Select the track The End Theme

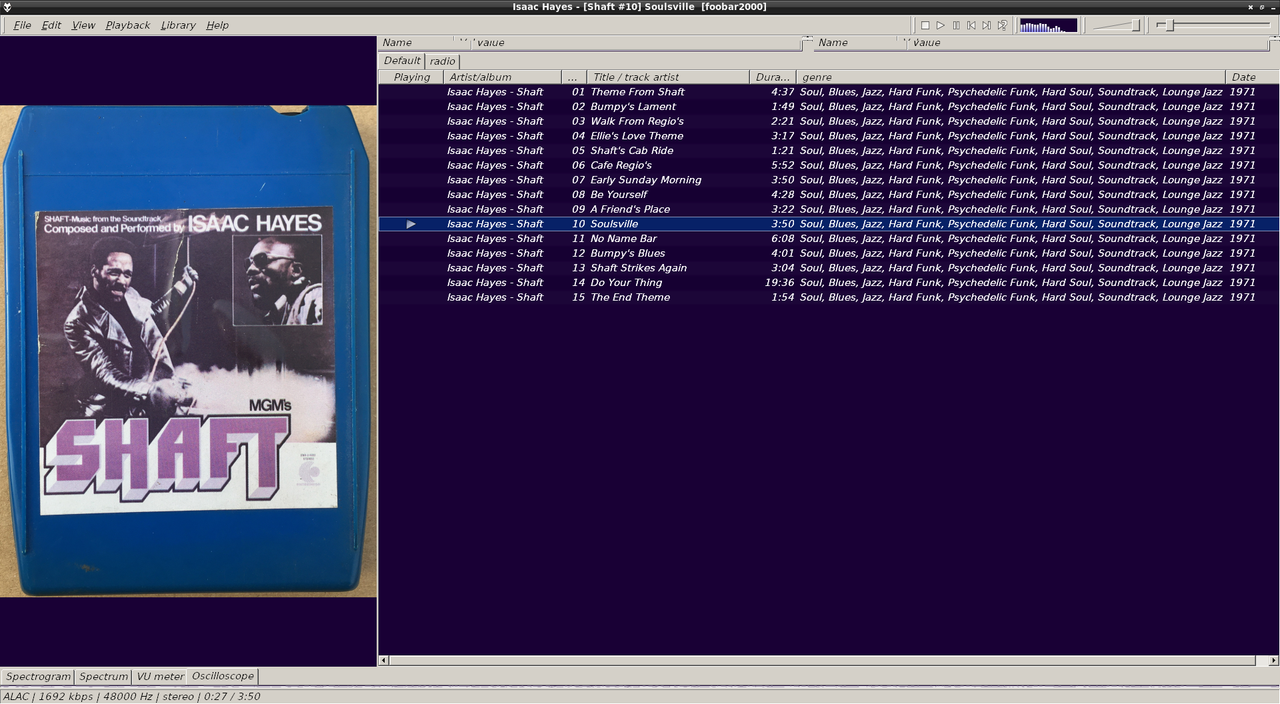click(829, 297)
